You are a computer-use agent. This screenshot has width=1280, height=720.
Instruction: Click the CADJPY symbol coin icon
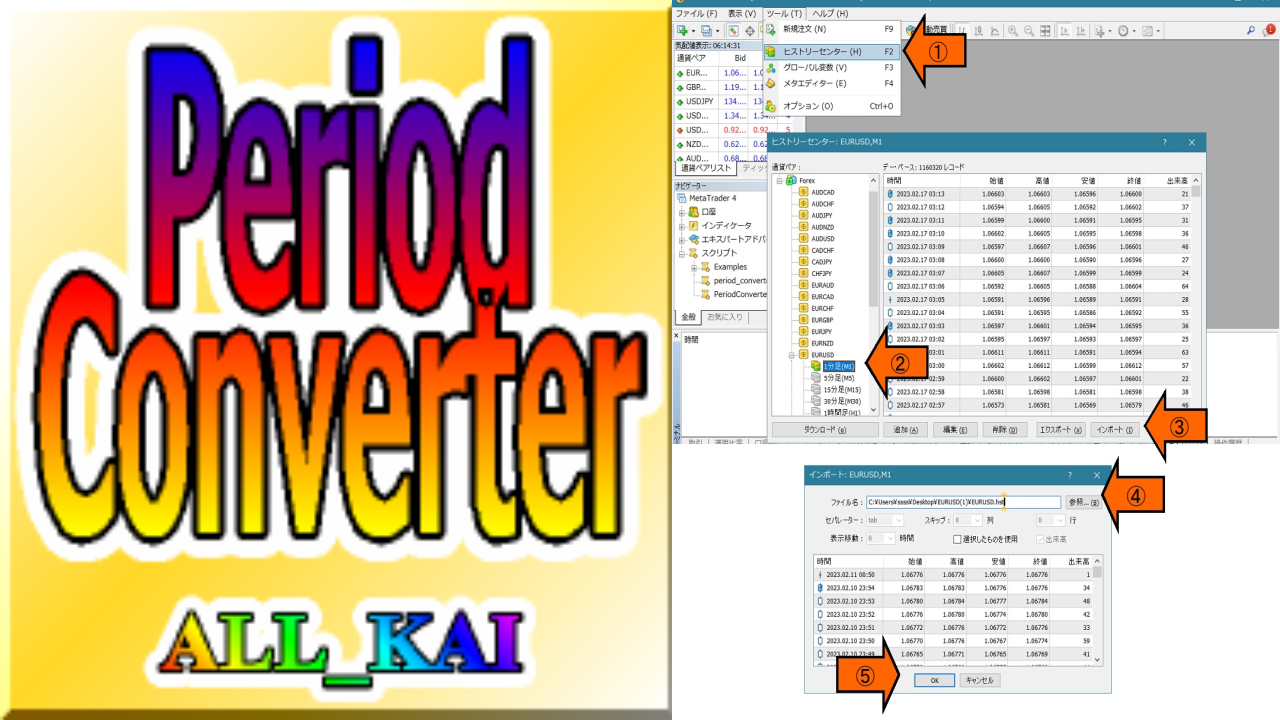803,262
